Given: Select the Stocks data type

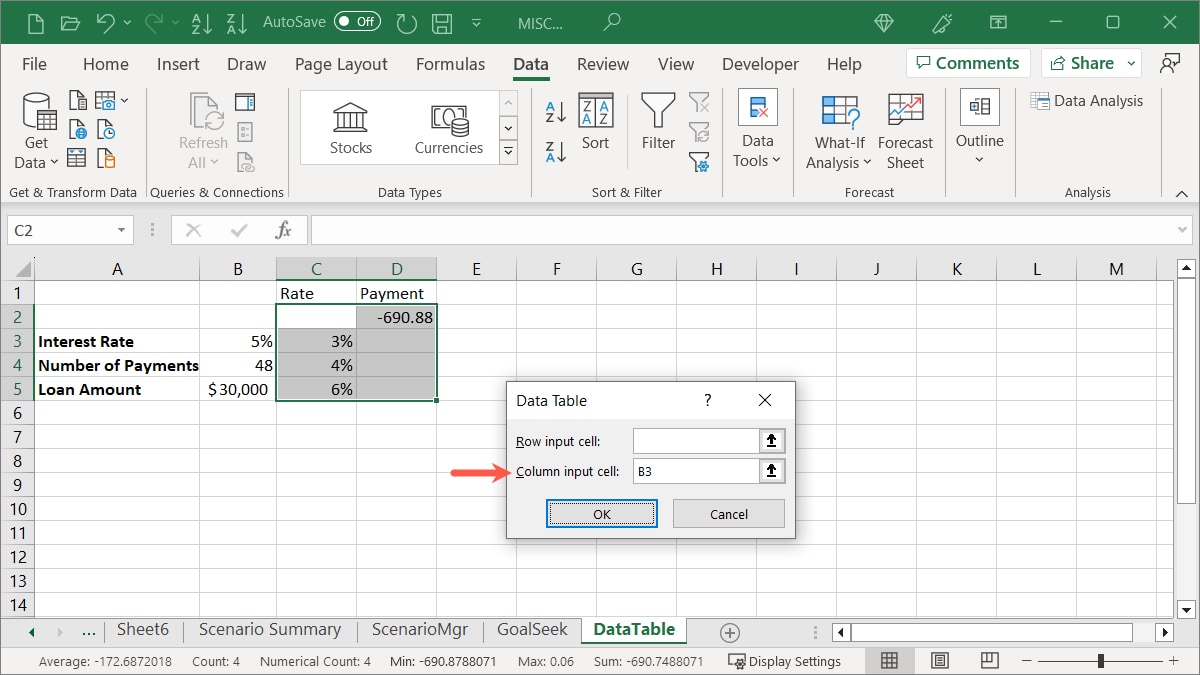Looking at the screenshot, I should tap(350, 127).
